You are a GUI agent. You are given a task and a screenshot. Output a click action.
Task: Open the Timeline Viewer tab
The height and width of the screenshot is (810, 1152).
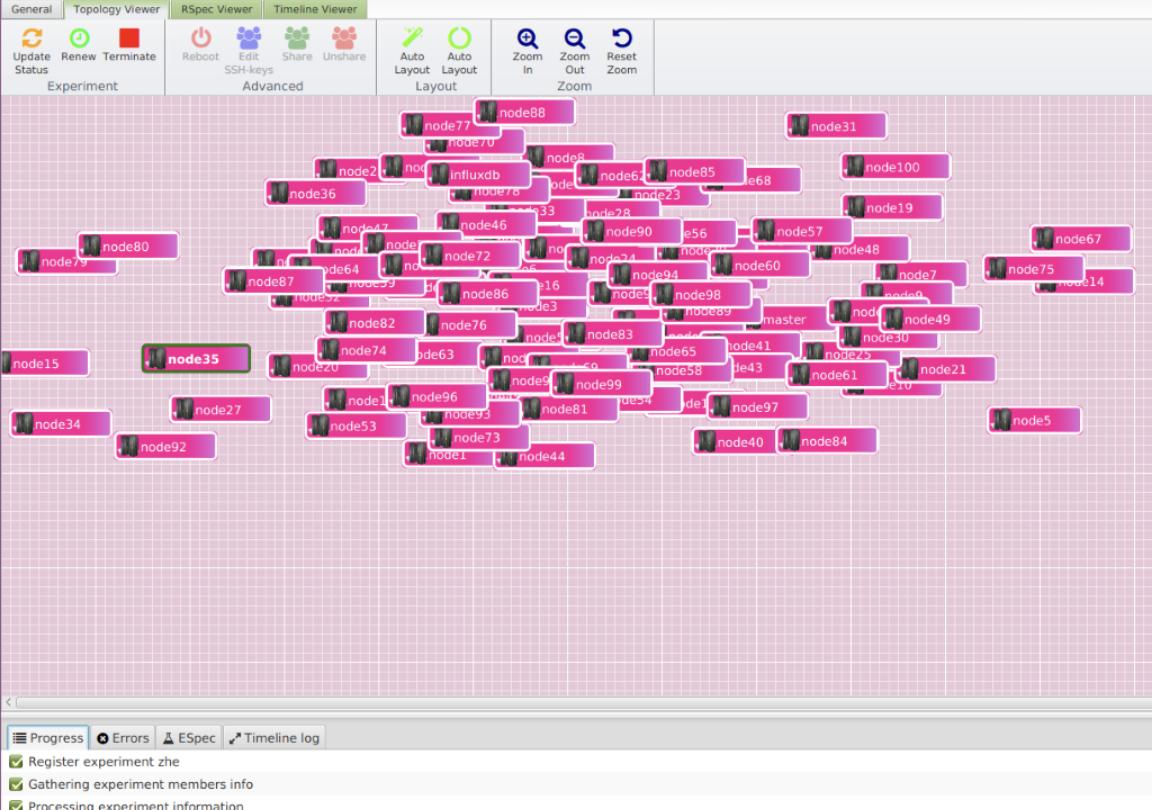315,9
